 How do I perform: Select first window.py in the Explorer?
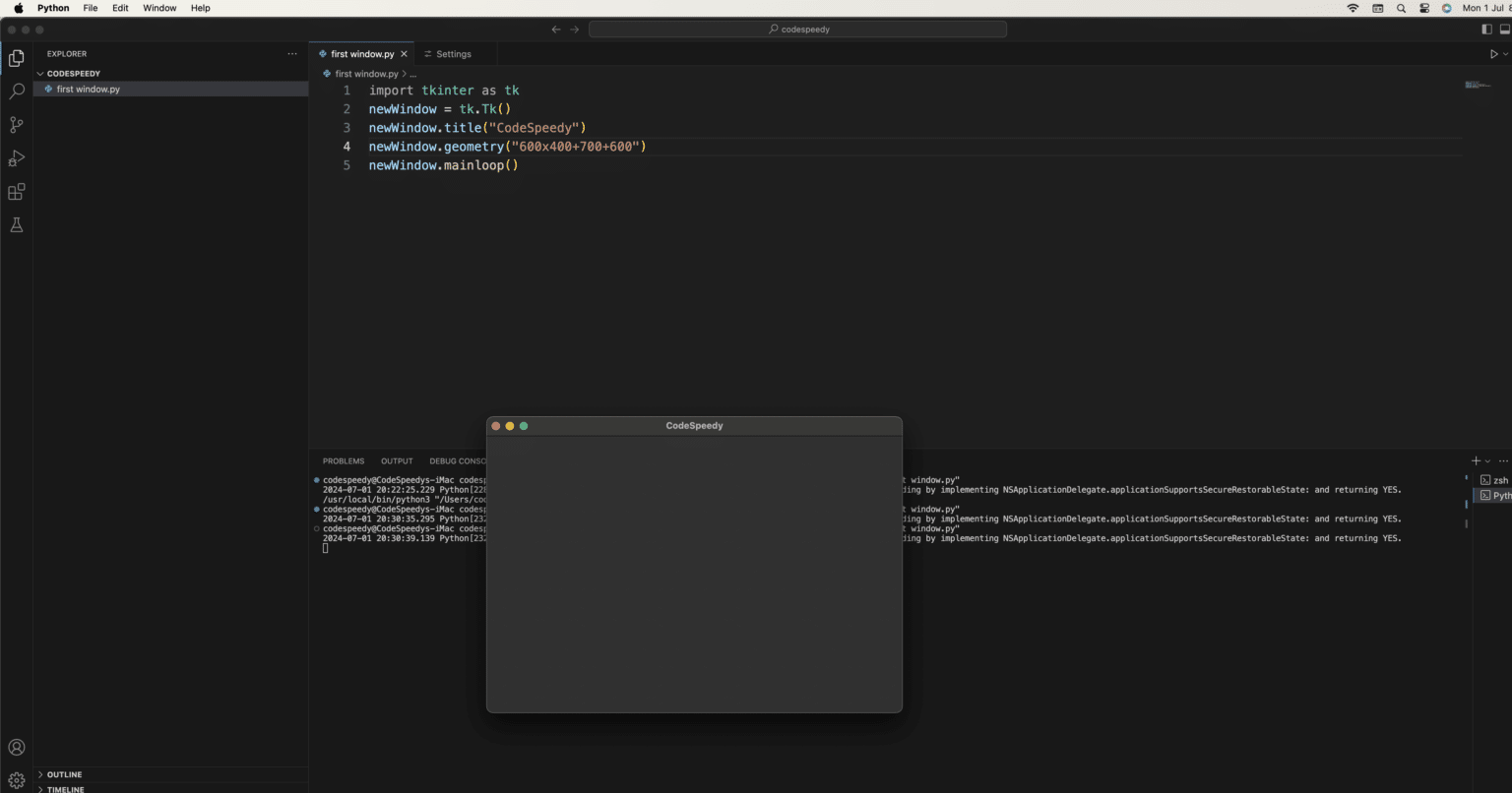click(89, 89)
